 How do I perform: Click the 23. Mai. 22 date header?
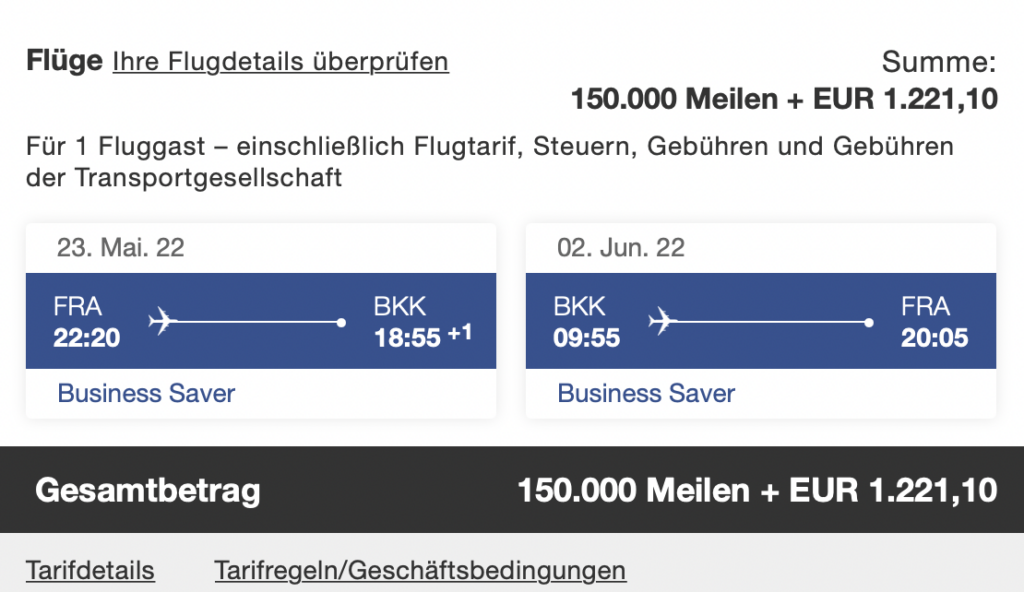[x=120, y=248]
